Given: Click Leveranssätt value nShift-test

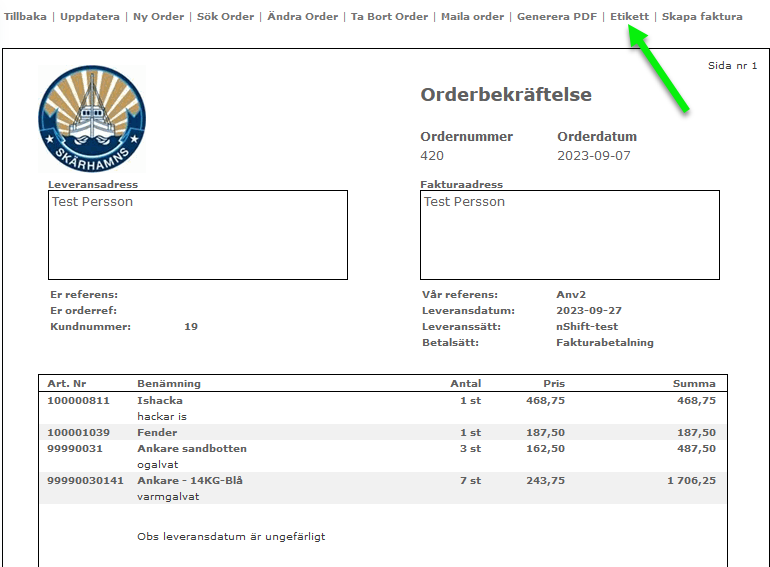Looking at the screenshot, I should click(x=587, y=326).
